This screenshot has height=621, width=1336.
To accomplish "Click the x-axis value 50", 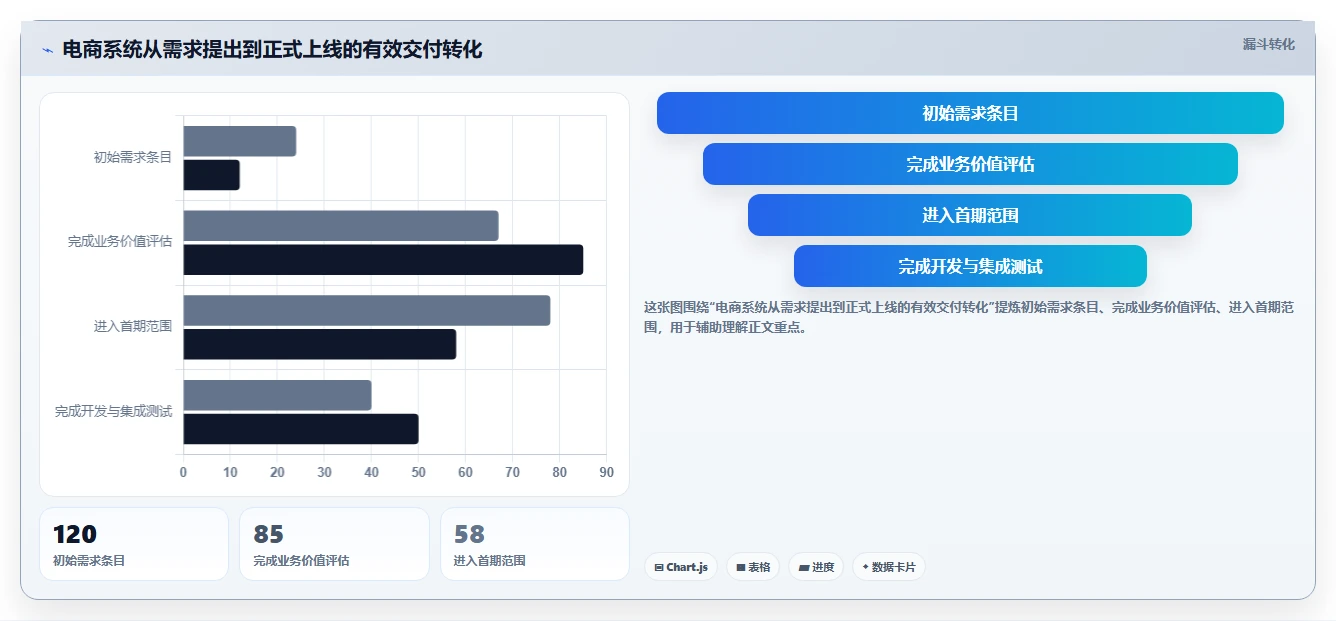I will [x=418, y=472].
